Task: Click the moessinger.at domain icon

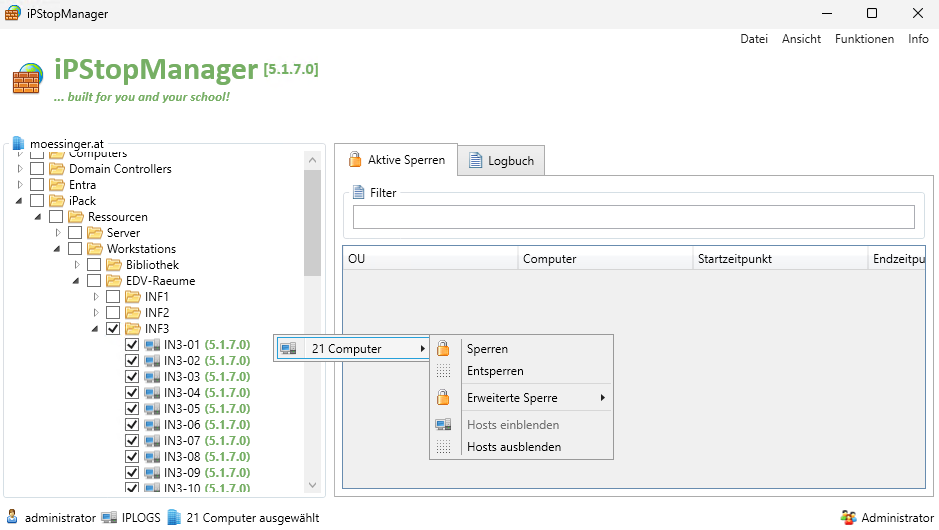Action: [18, 143]
